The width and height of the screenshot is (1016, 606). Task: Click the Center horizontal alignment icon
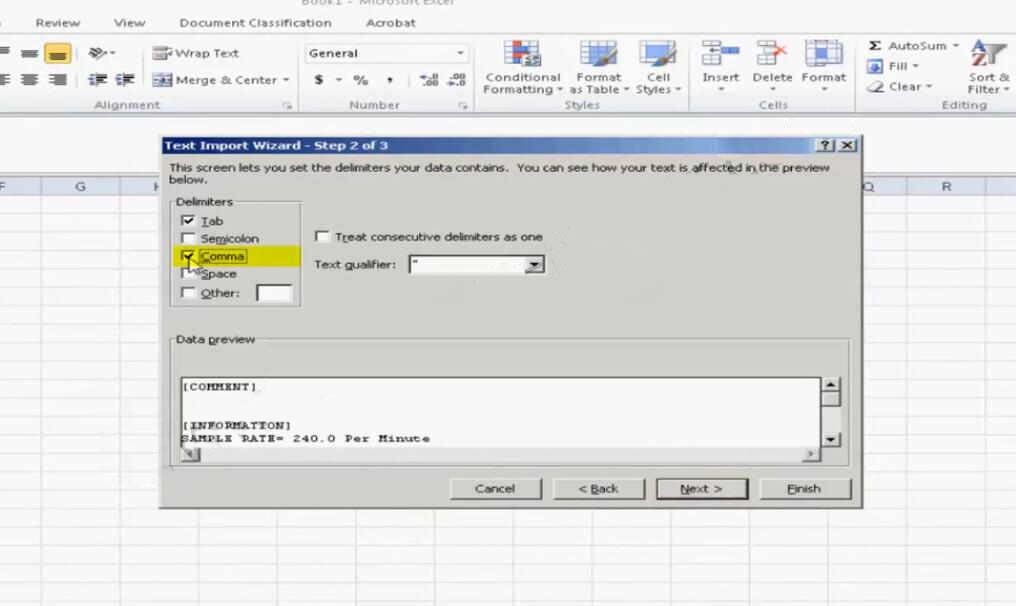coord(29,79)
